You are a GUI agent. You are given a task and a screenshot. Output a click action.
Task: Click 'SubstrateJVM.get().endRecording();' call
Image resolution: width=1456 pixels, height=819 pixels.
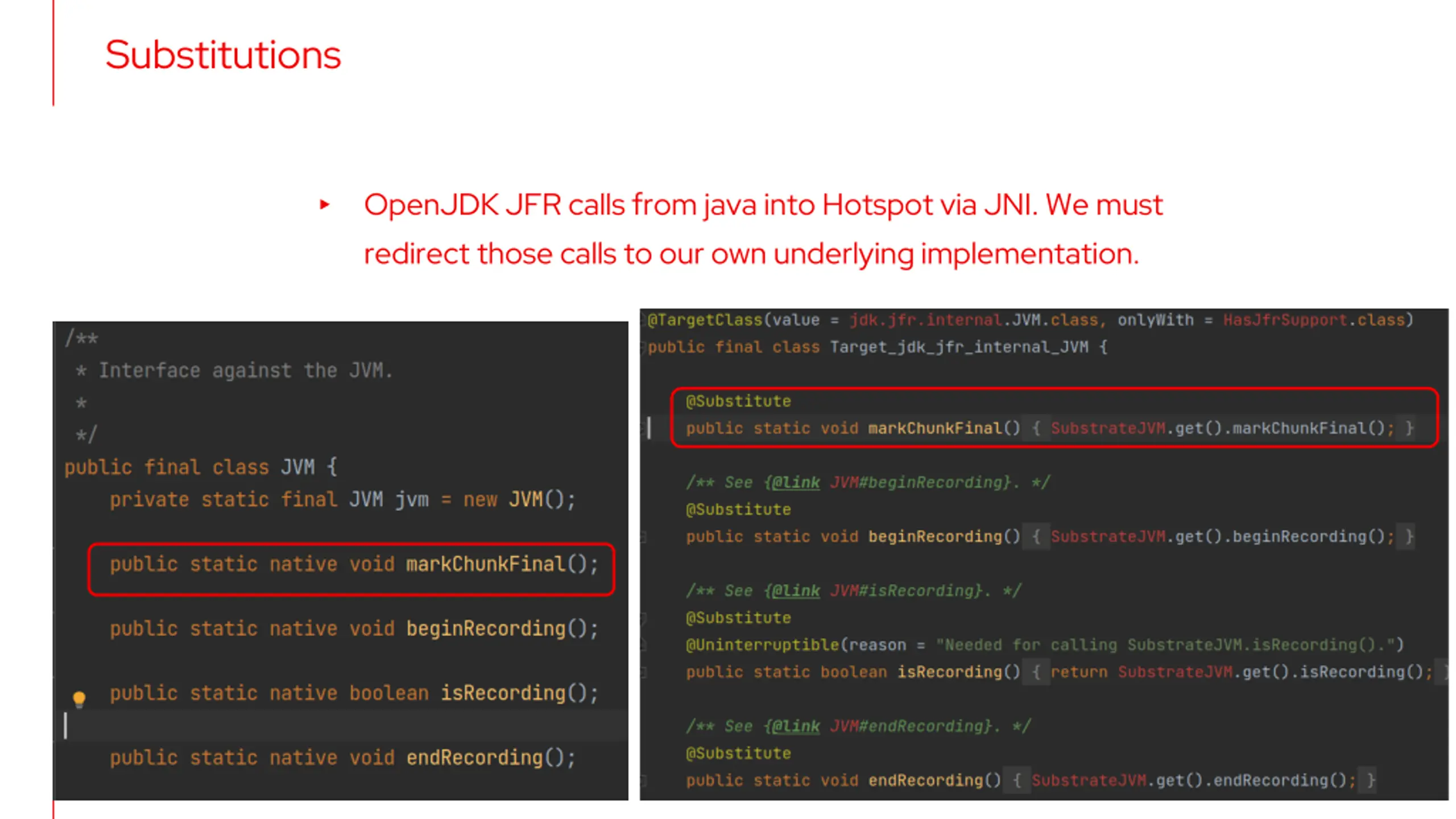1194,780
